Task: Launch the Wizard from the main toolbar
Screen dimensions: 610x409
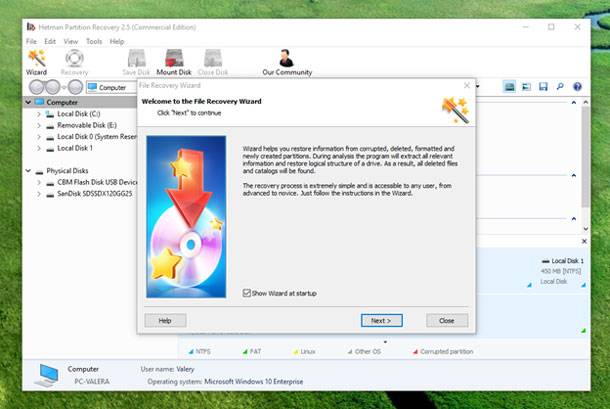Action: click(x=37, y=62)
